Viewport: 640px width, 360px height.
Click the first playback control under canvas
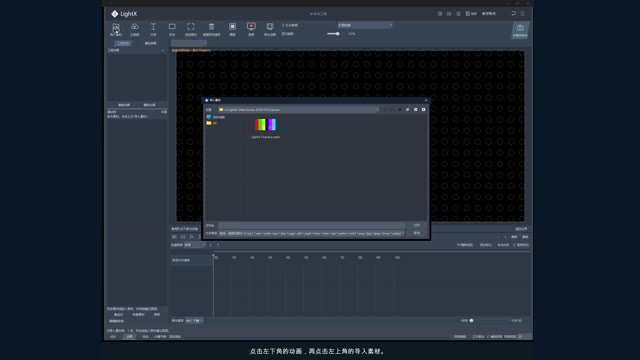tap(174, 237)
